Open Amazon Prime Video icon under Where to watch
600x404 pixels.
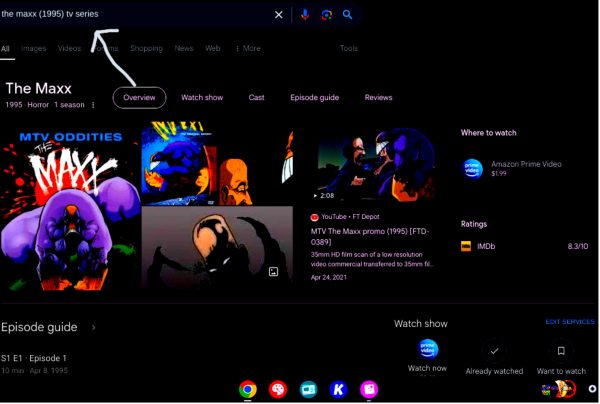[x=472, y=169]
